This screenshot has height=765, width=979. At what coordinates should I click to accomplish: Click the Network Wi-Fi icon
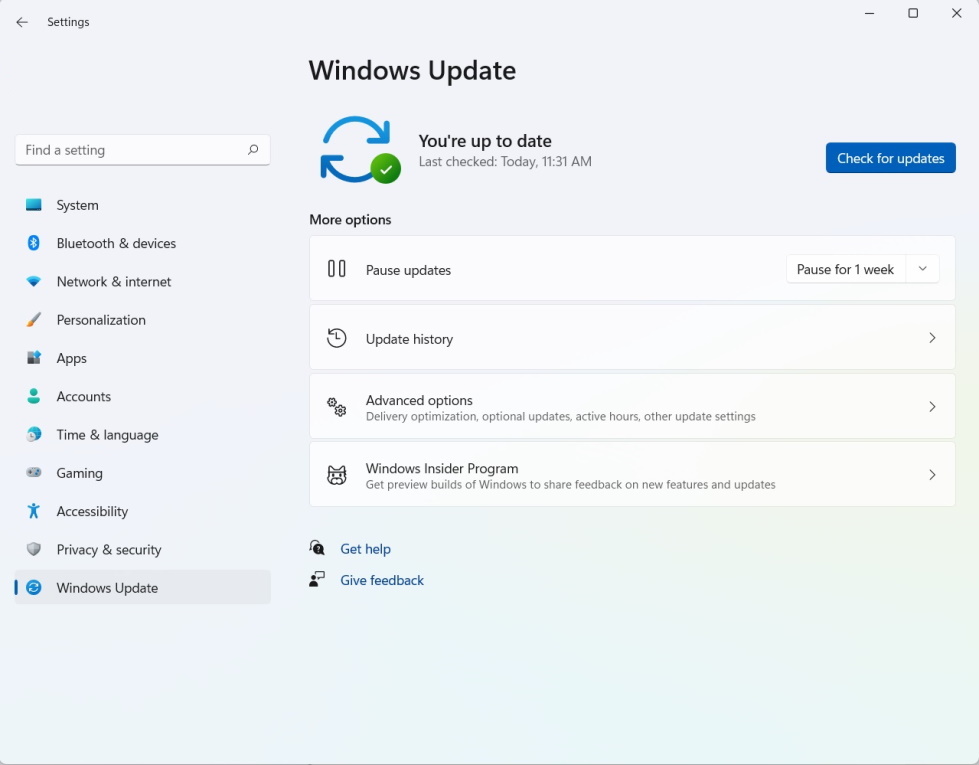(x=34, y=282)
